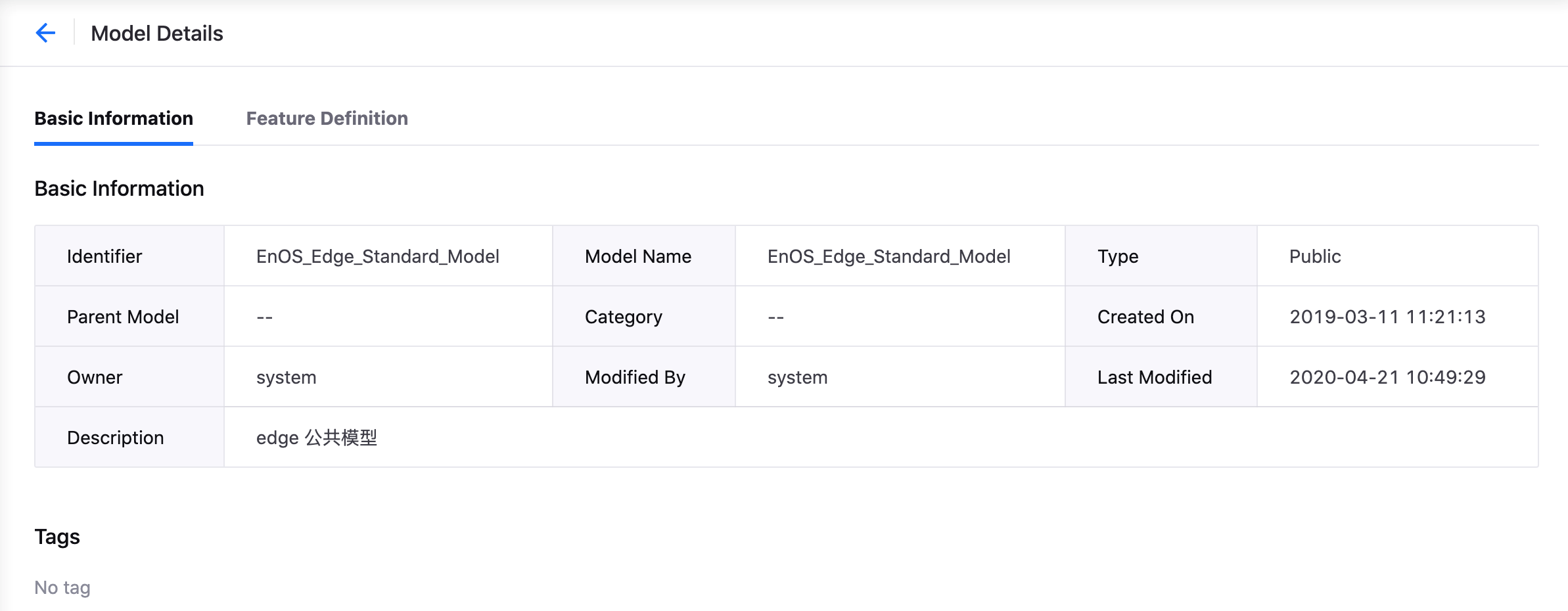Select the Identifier value EnOS_Edge_Standard_Model

click(x=378, y=256)
